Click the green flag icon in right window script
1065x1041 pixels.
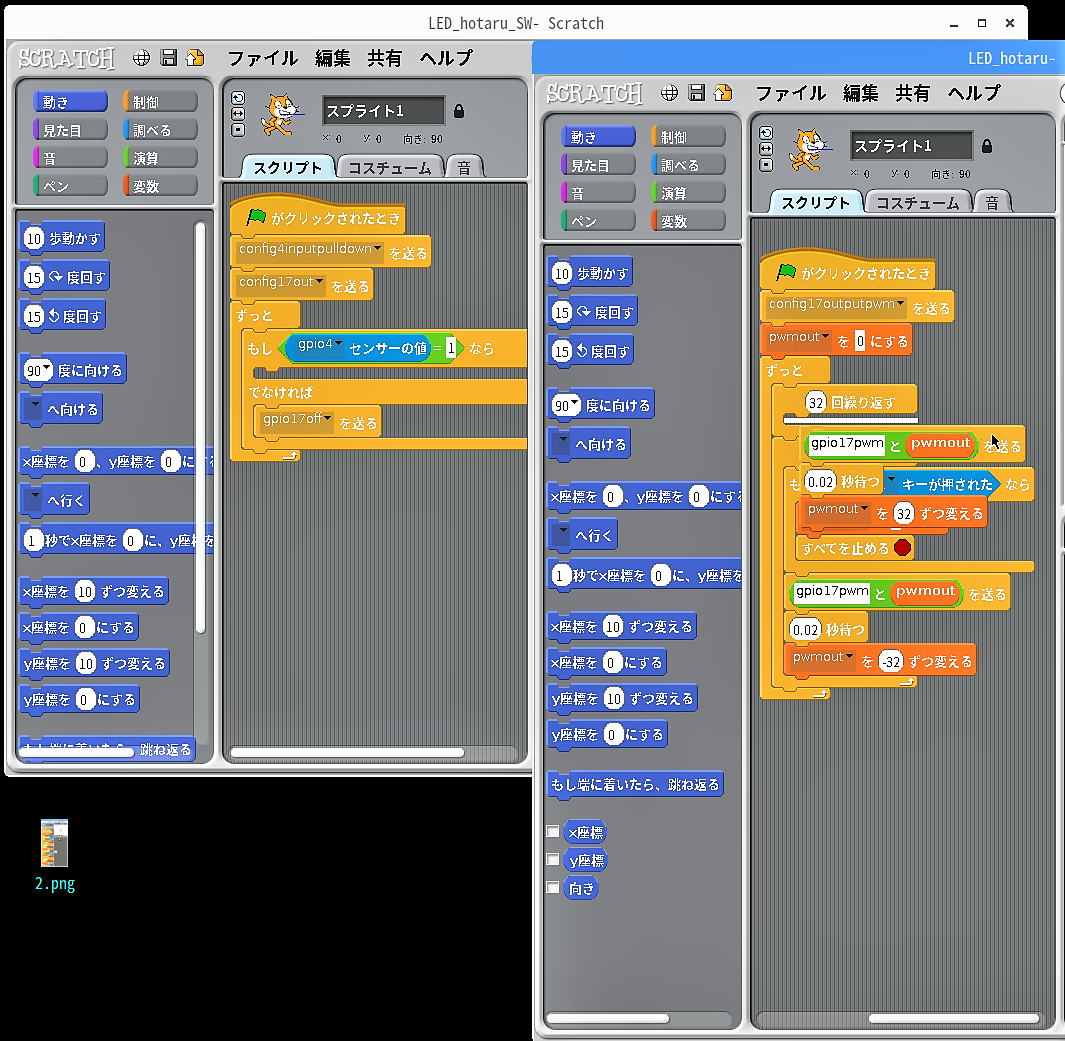pos(786,272)
